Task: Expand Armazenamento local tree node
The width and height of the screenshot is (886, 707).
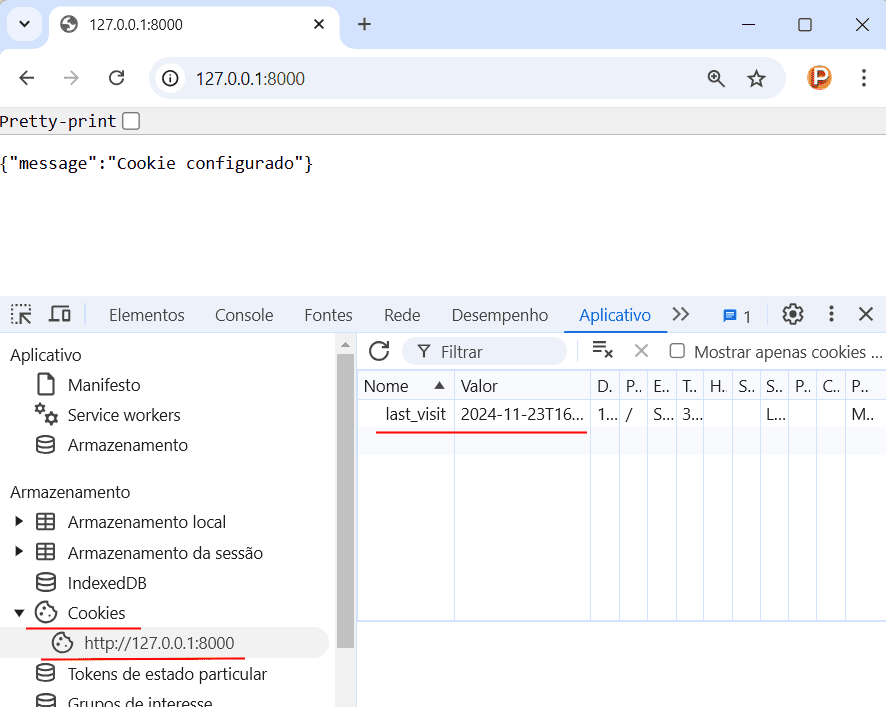Action: pos(19,521)
